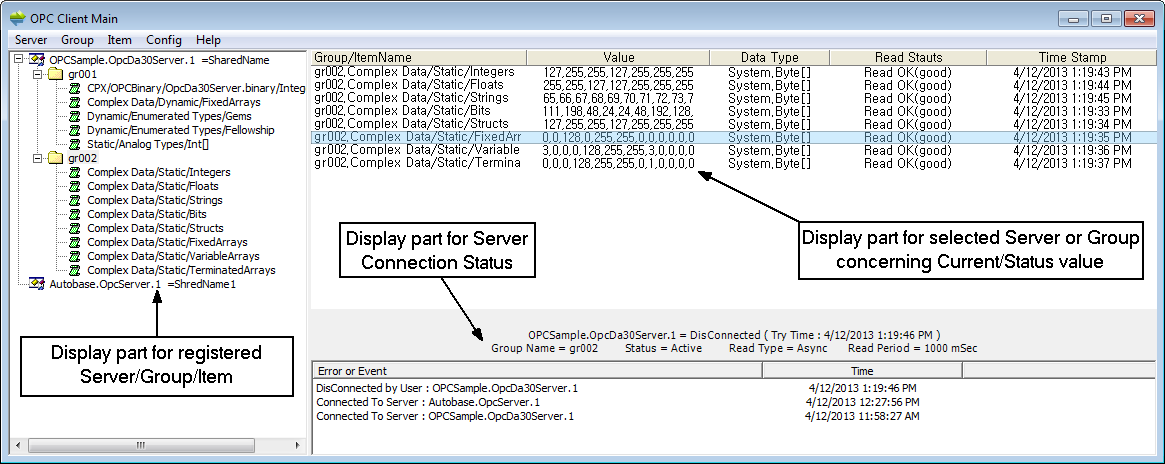Select the gr002 Complex Data/Static/Integers row

[x=415, y=72]
